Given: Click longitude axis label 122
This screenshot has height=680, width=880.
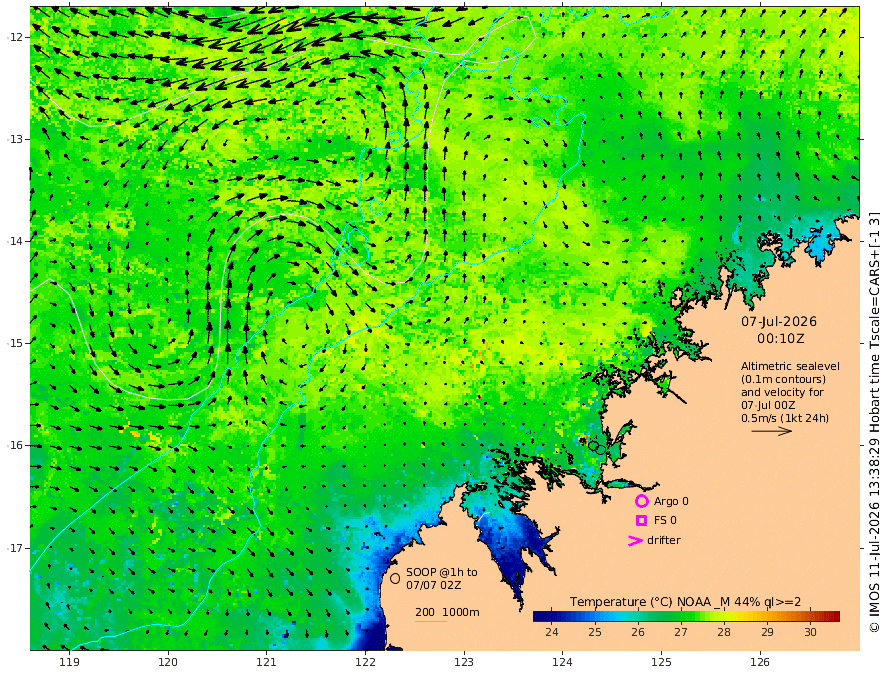Looking at the screenshot, I should coord(365,662).
